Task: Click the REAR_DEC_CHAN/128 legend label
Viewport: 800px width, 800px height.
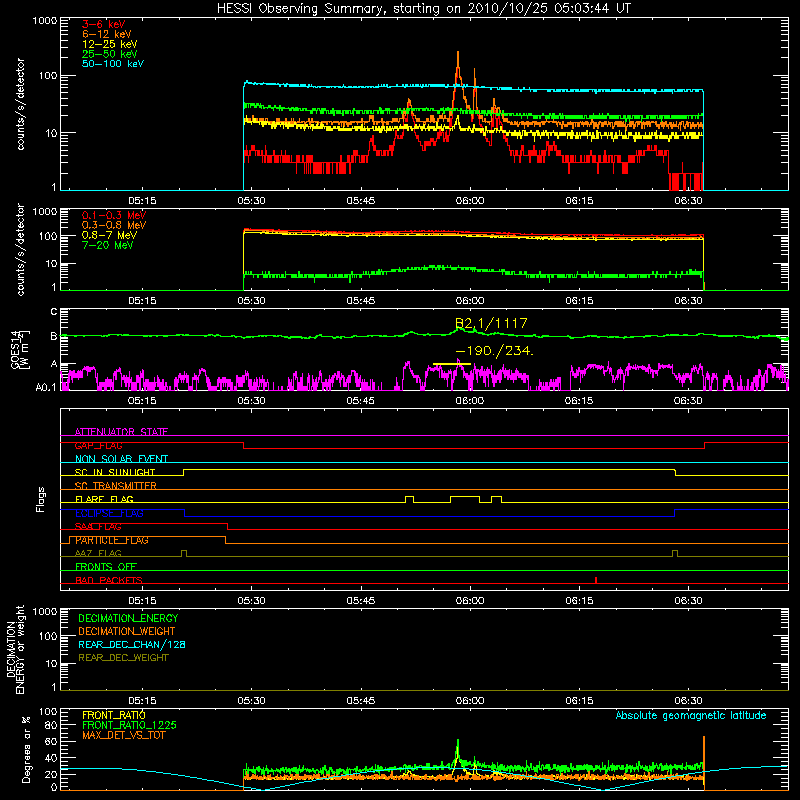Action: [x=132, y=644]
